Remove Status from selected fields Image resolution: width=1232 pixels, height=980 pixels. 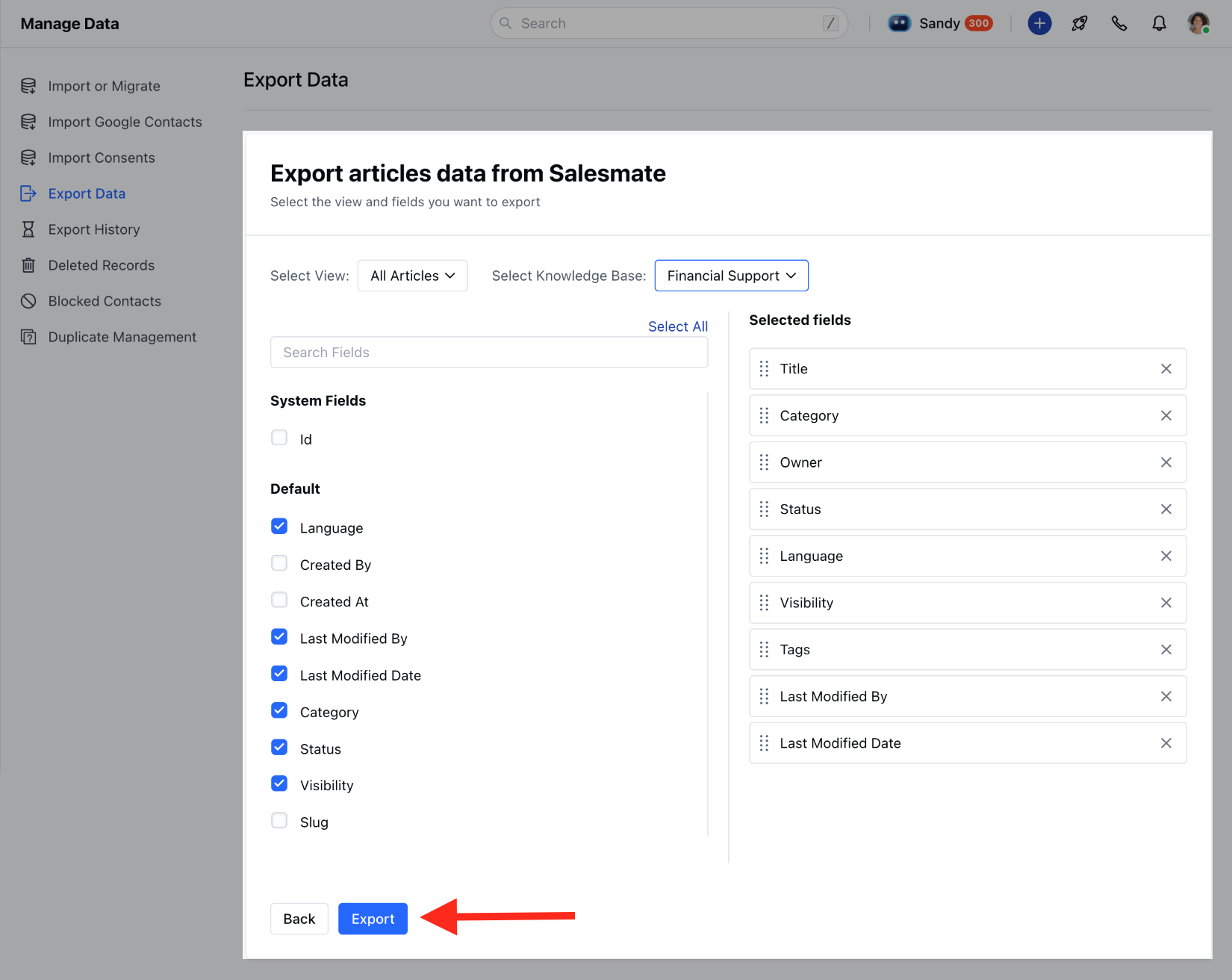pyautogui.click(x=1166, y=509)
